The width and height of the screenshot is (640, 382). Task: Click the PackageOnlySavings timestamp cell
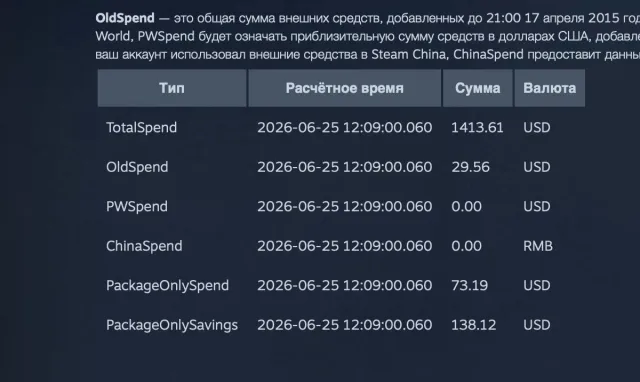[x=344, y=325]
